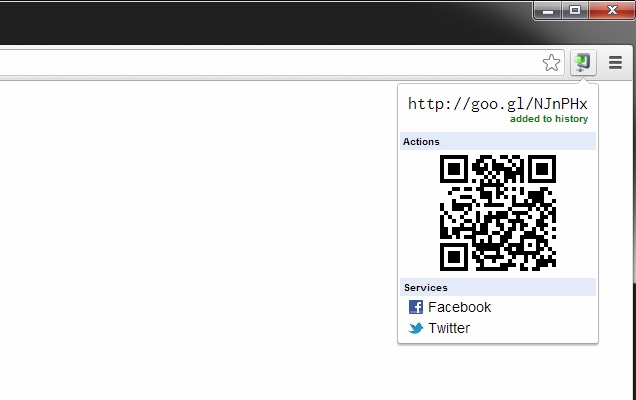The height and width of the screenshot is (400, 636).
Task: Click the goo.gl URL shortener extension icon
Action: 583,62
